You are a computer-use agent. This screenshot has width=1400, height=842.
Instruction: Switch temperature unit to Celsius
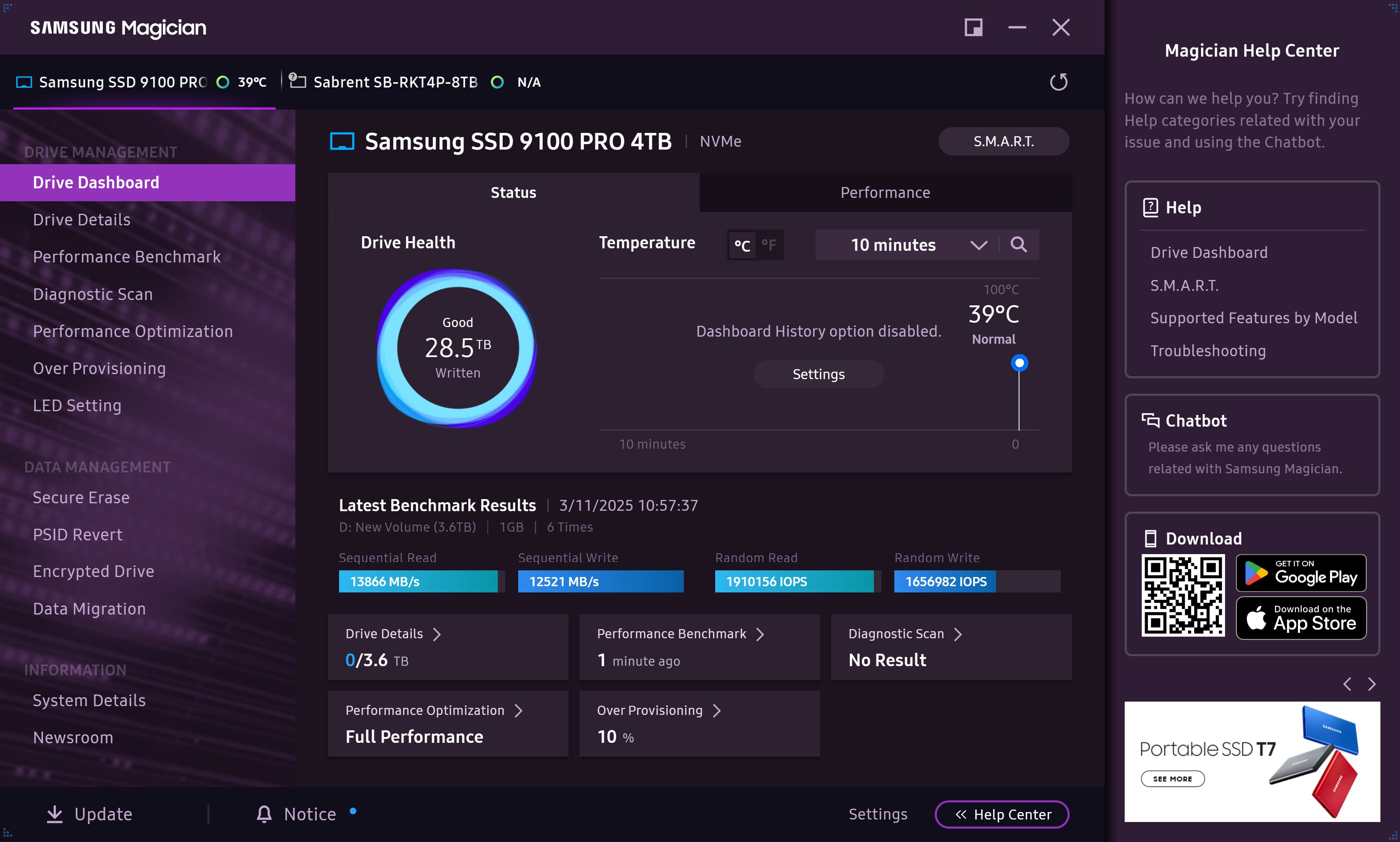click(742, 245)
